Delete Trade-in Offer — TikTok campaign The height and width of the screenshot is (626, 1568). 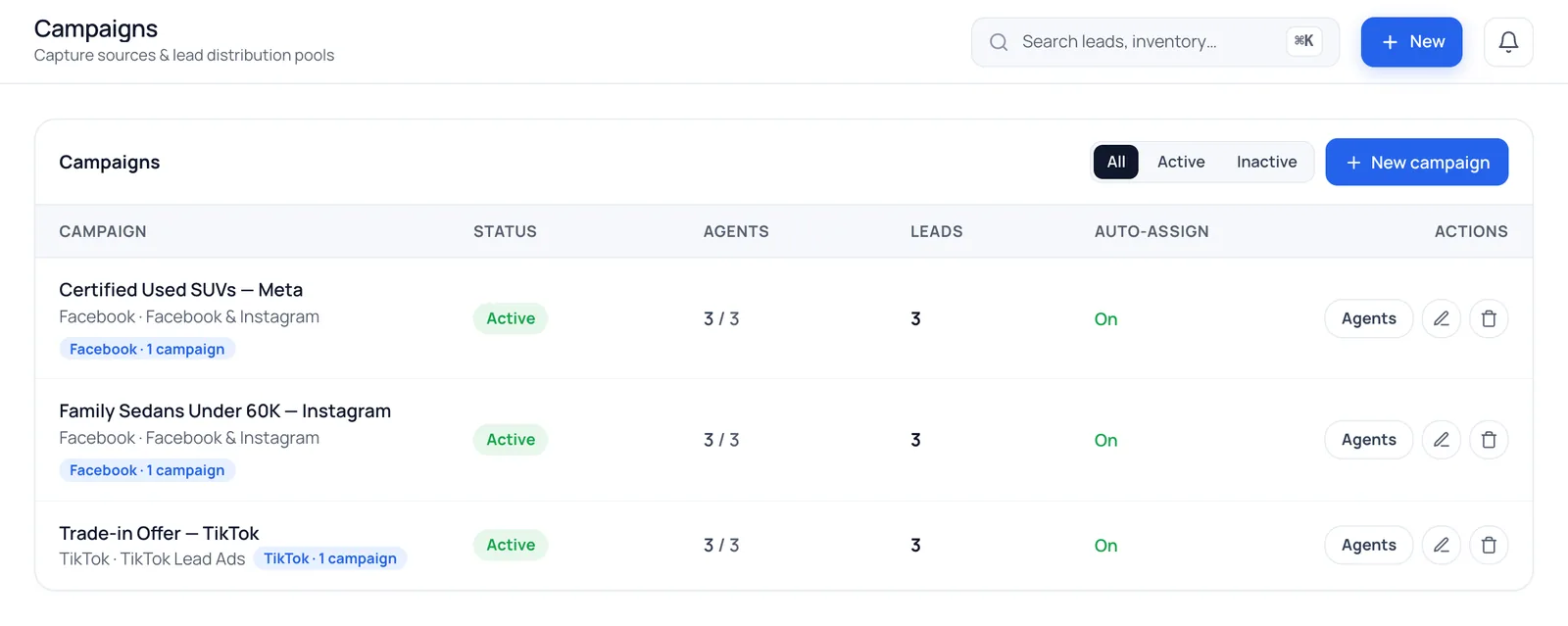tap(1489, 545)
